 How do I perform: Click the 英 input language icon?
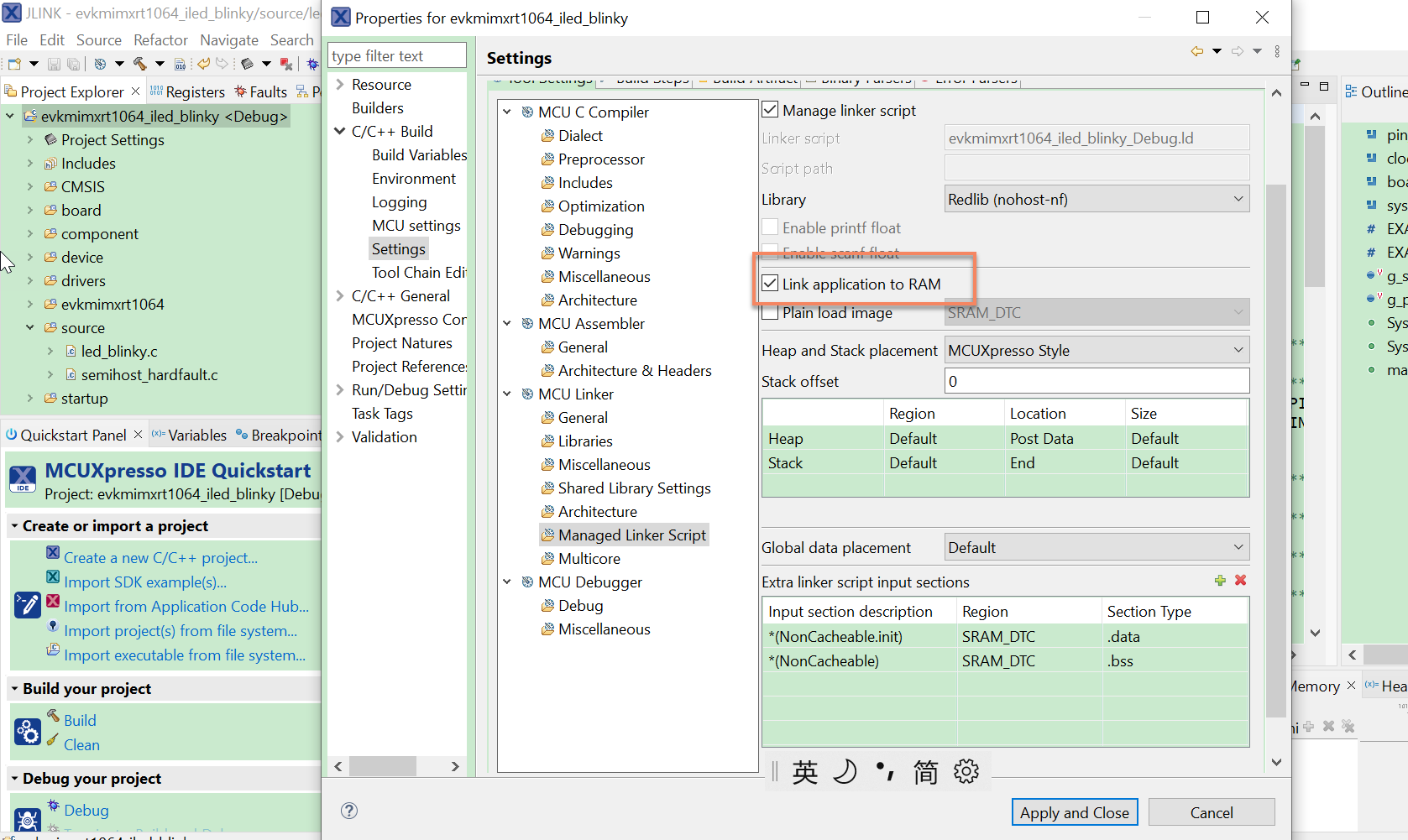point(804,771)
